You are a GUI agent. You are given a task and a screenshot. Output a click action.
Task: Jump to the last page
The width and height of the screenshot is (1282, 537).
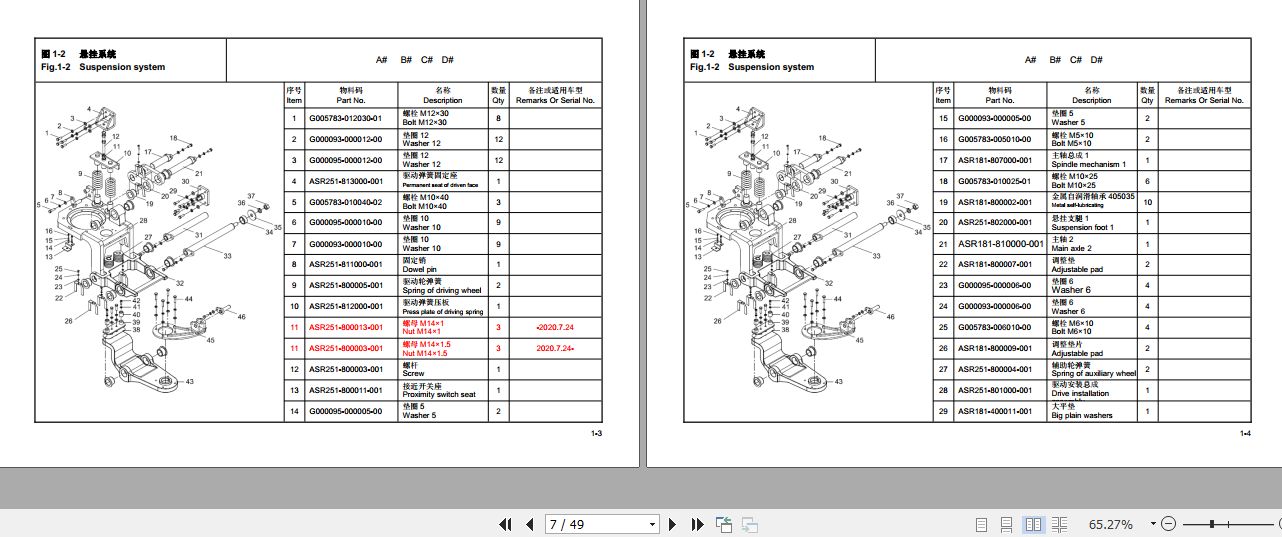[x=697, y=524]
